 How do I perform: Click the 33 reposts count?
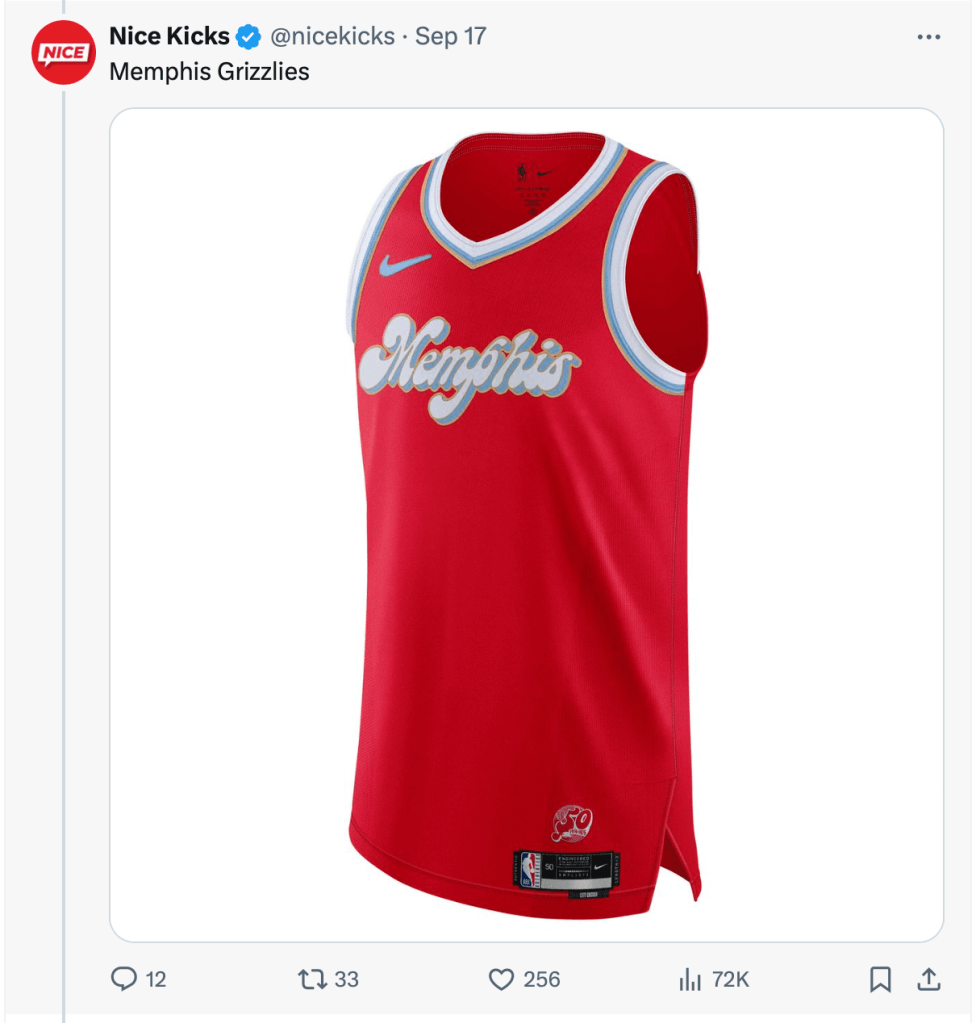(346, 979)
